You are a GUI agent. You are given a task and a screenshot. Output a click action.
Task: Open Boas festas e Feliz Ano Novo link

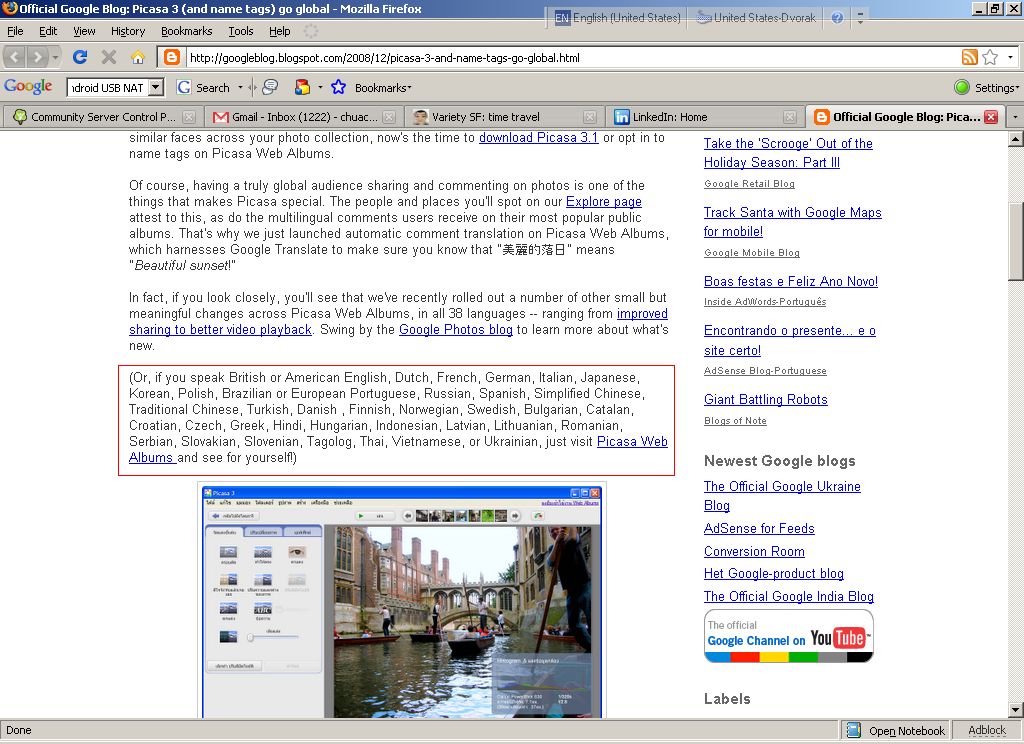point(791,282)
